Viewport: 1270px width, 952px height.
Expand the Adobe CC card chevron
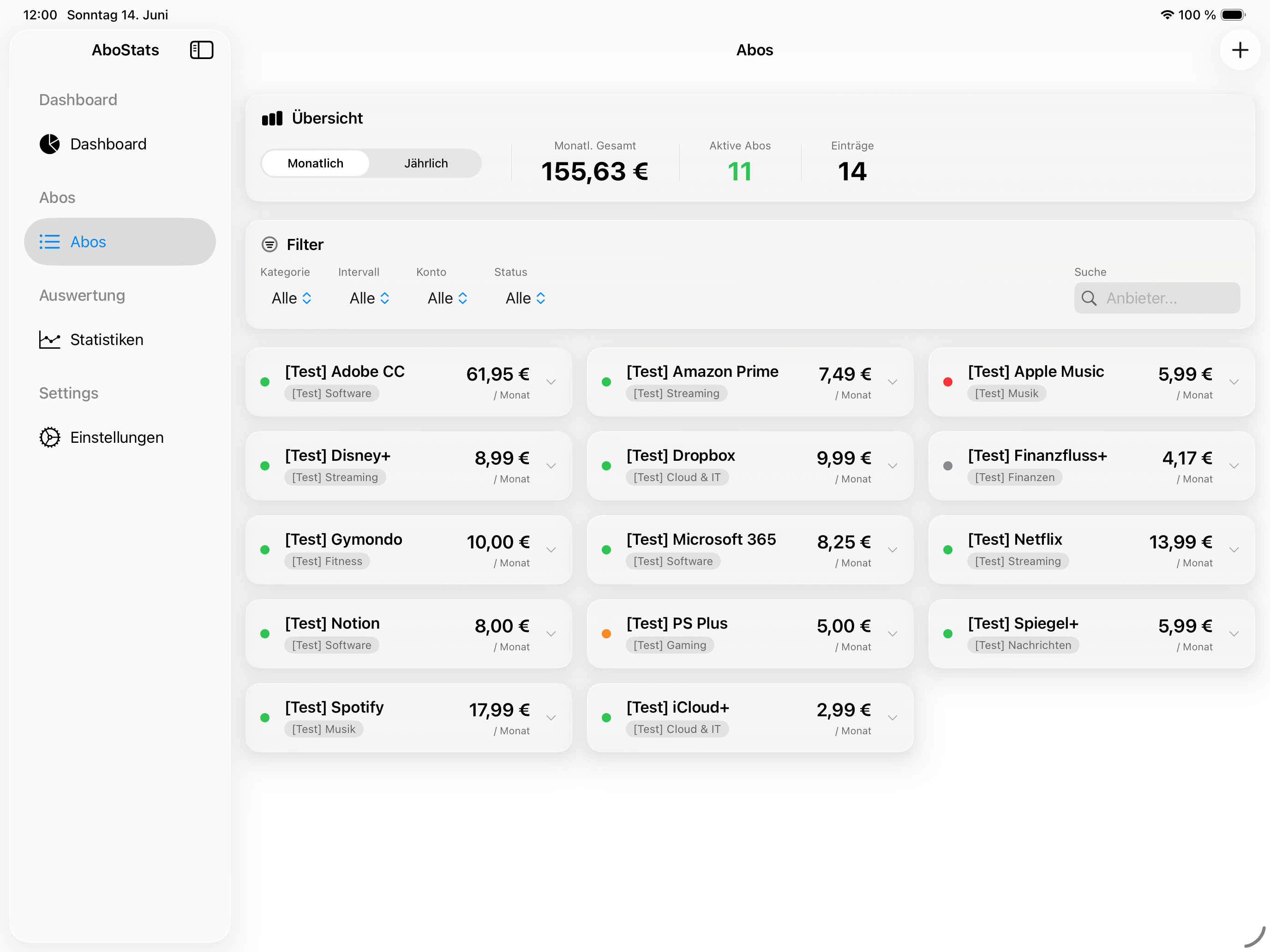[551, 381]
